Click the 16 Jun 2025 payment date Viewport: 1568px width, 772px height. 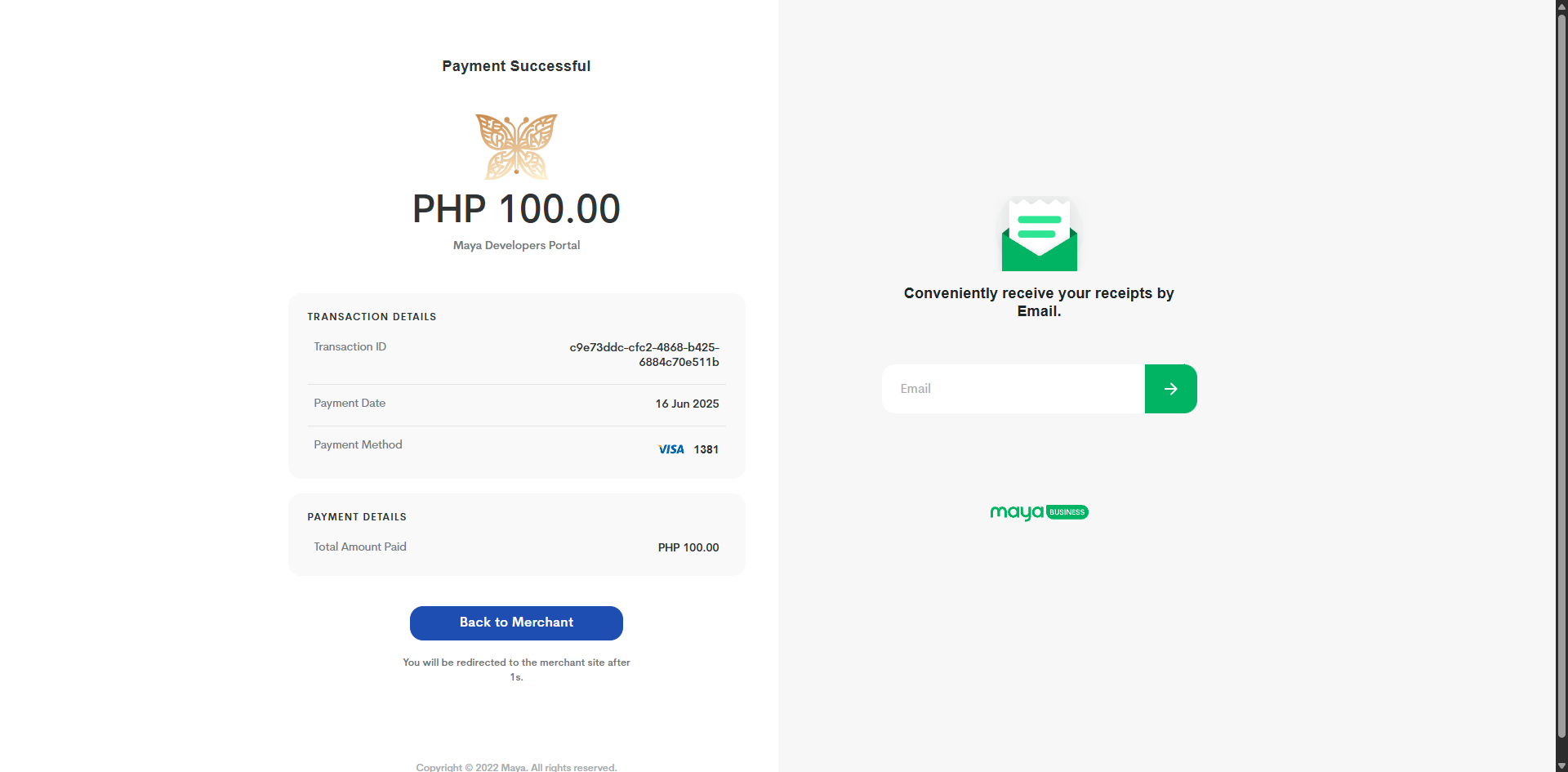[687, 404]
